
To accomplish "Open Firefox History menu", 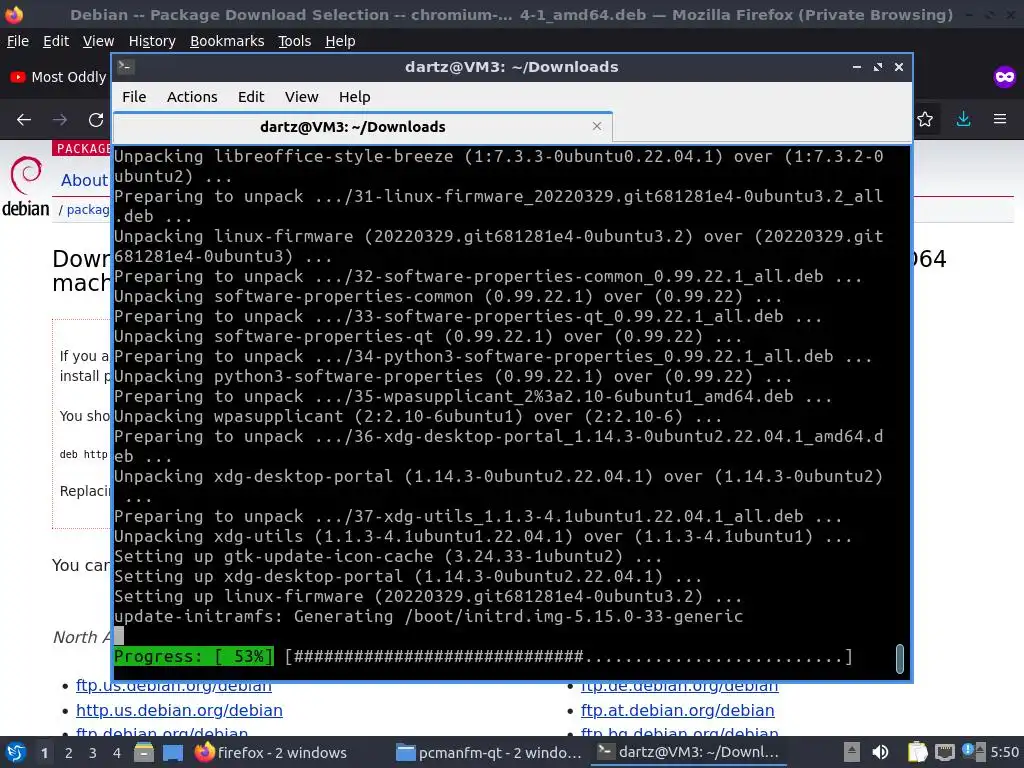I will 152,41.
